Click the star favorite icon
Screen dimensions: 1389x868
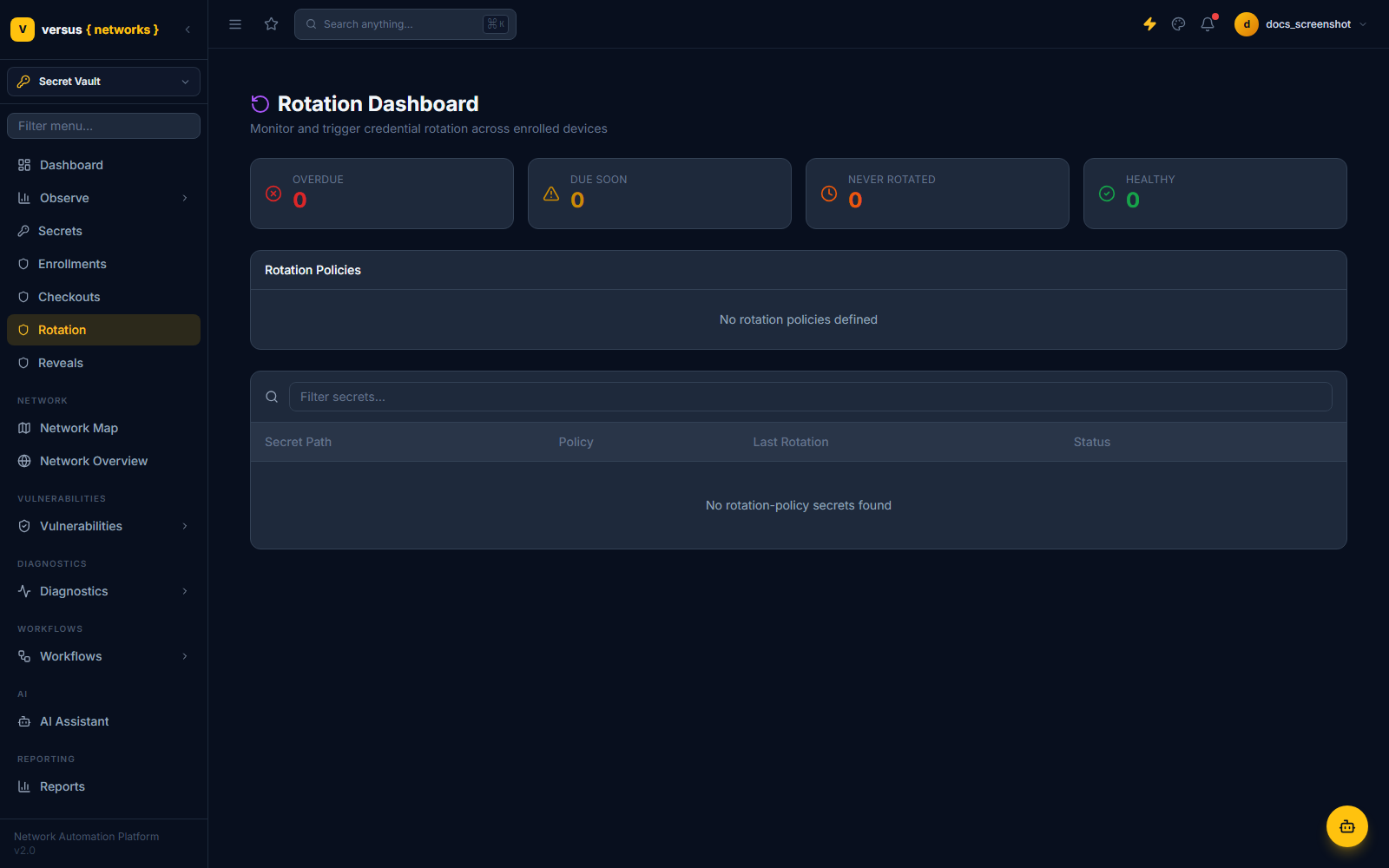272,24
